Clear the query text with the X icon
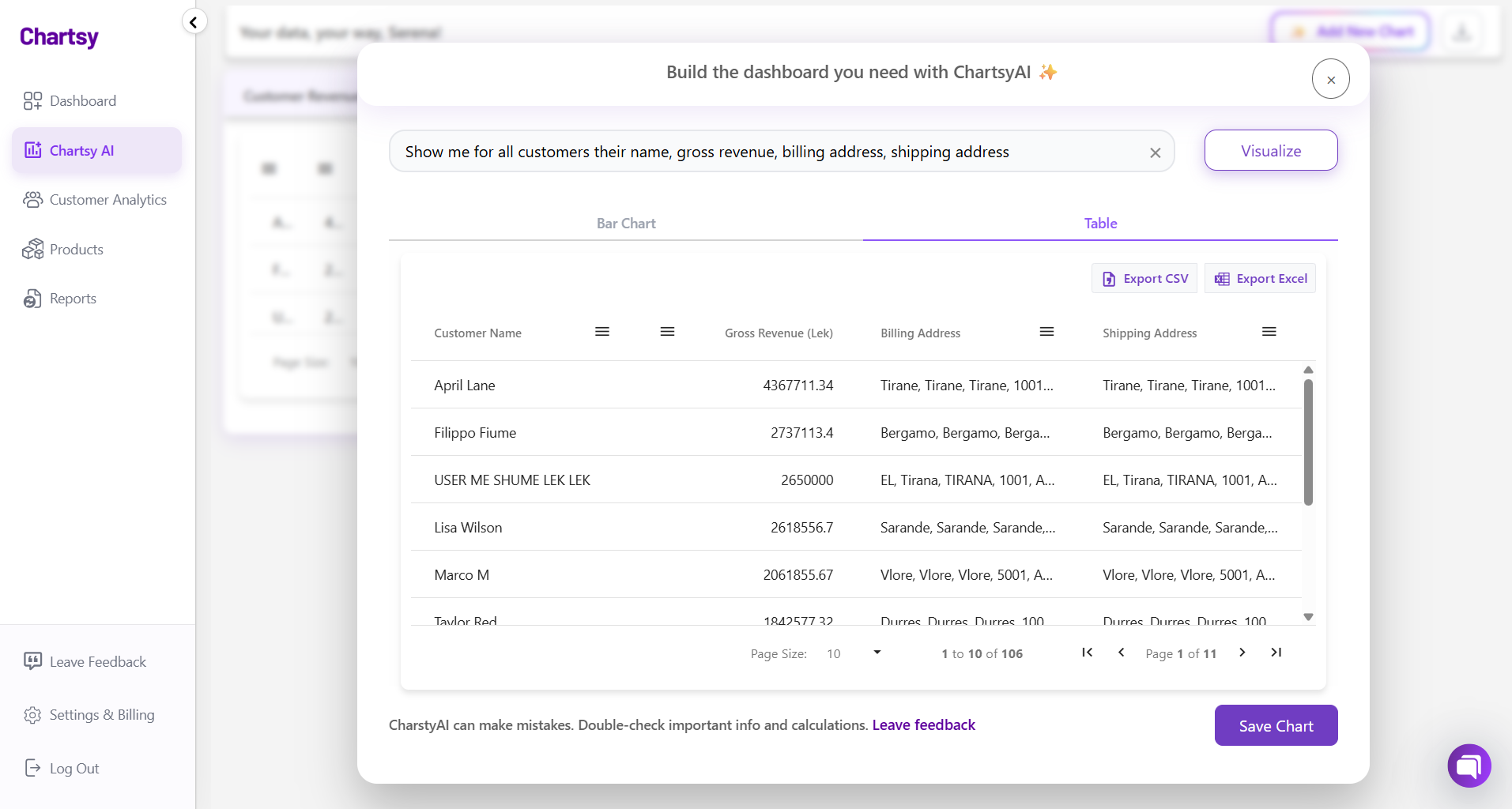 (x=1155, y=152)
